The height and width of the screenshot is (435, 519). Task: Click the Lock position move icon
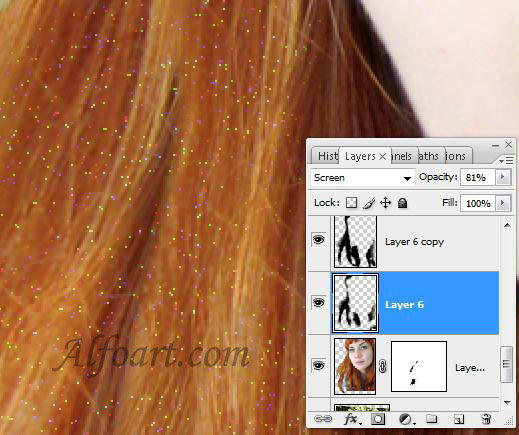coord(385,203)
